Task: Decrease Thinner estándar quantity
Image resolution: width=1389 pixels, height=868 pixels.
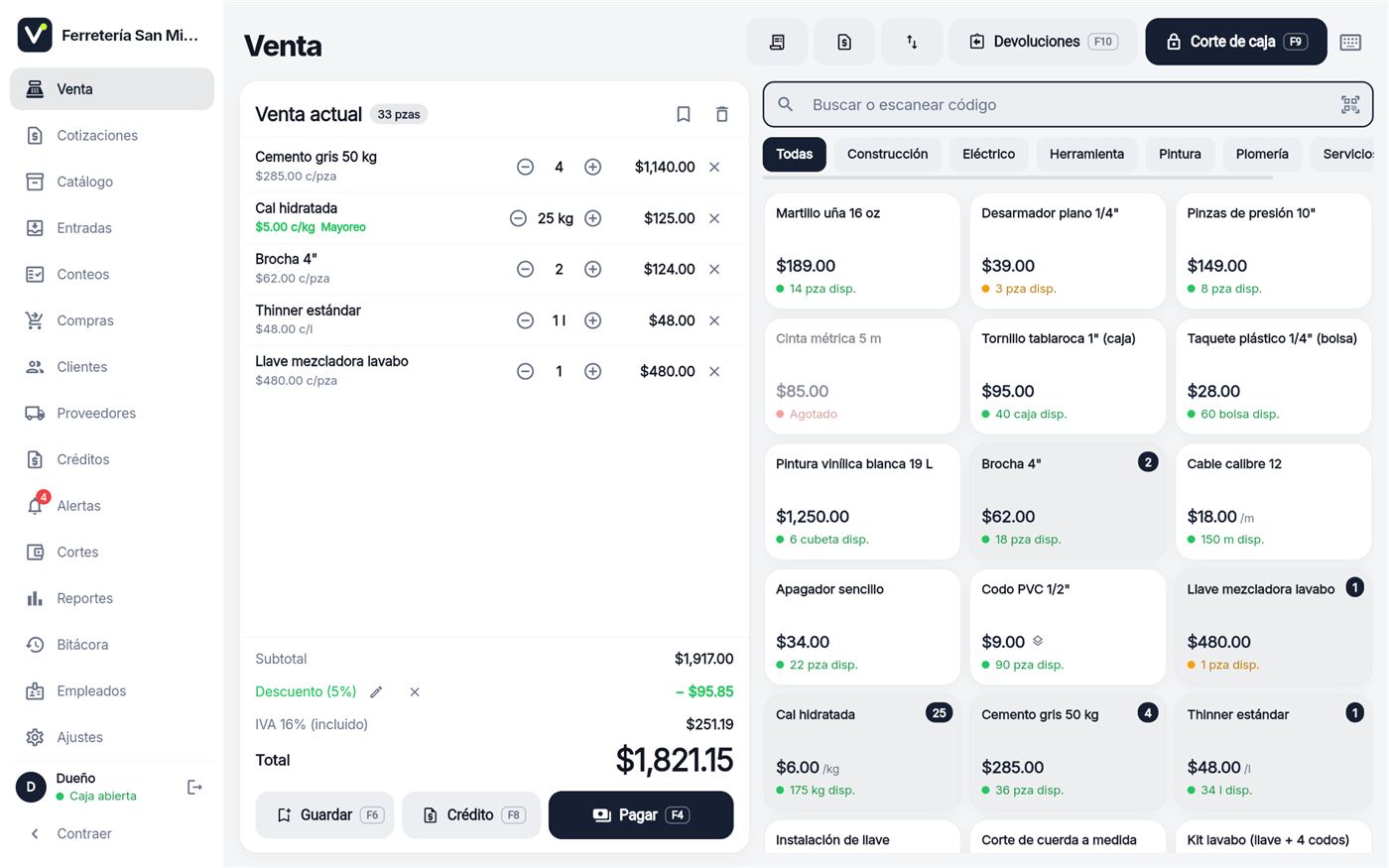Action: (526, 320)
